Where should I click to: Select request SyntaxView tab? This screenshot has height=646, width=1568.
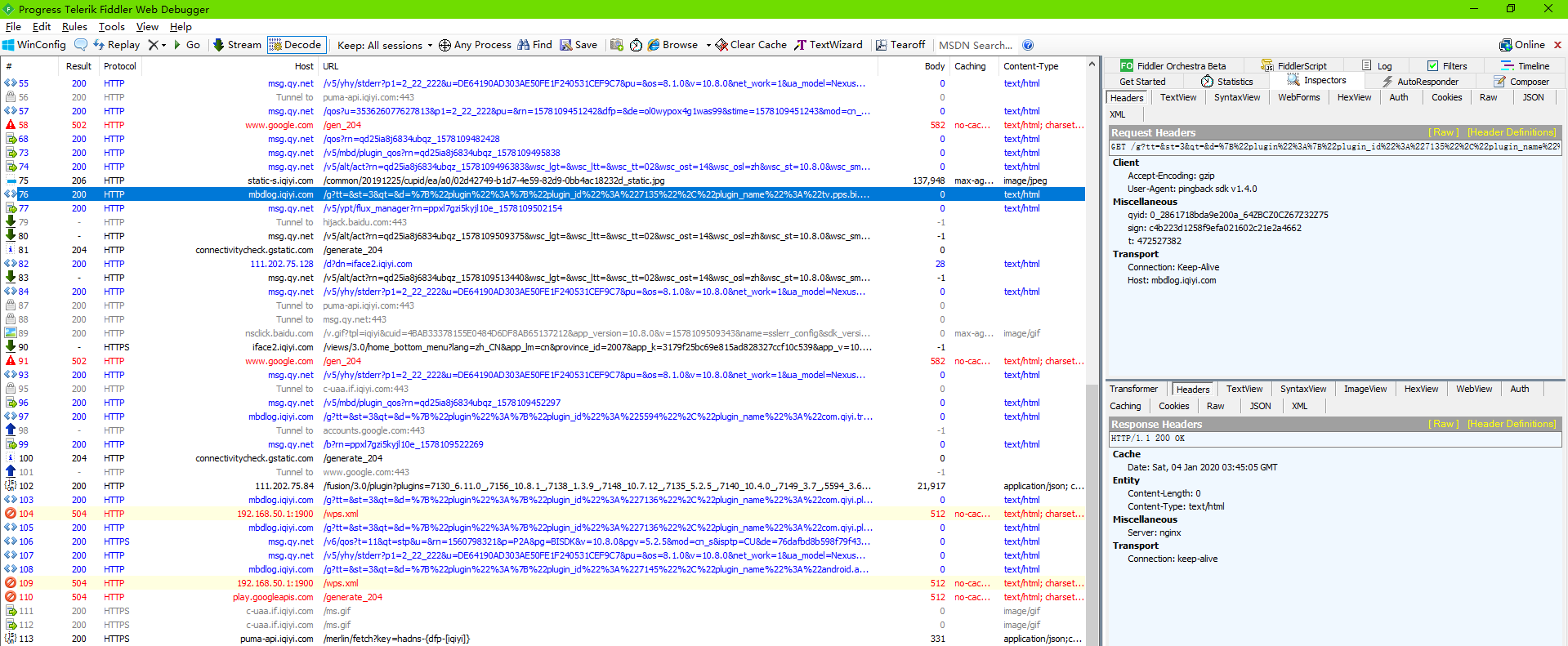click(1237, 97)
